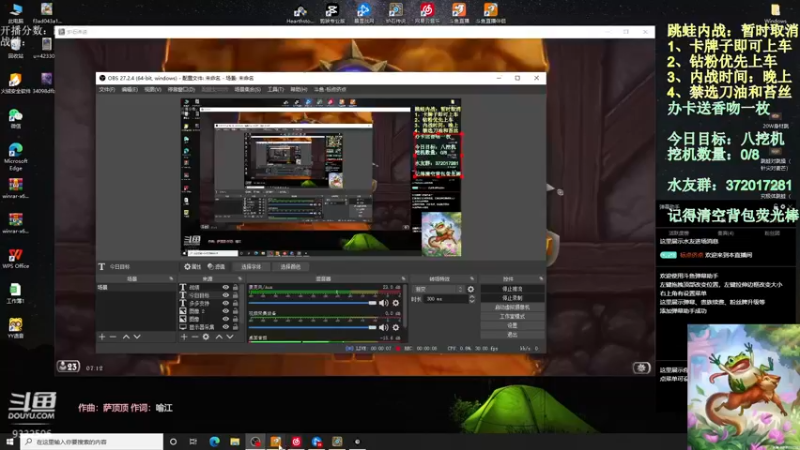Click the 选择字体 font button
800x450 pixels.
(x=251, y=267)
